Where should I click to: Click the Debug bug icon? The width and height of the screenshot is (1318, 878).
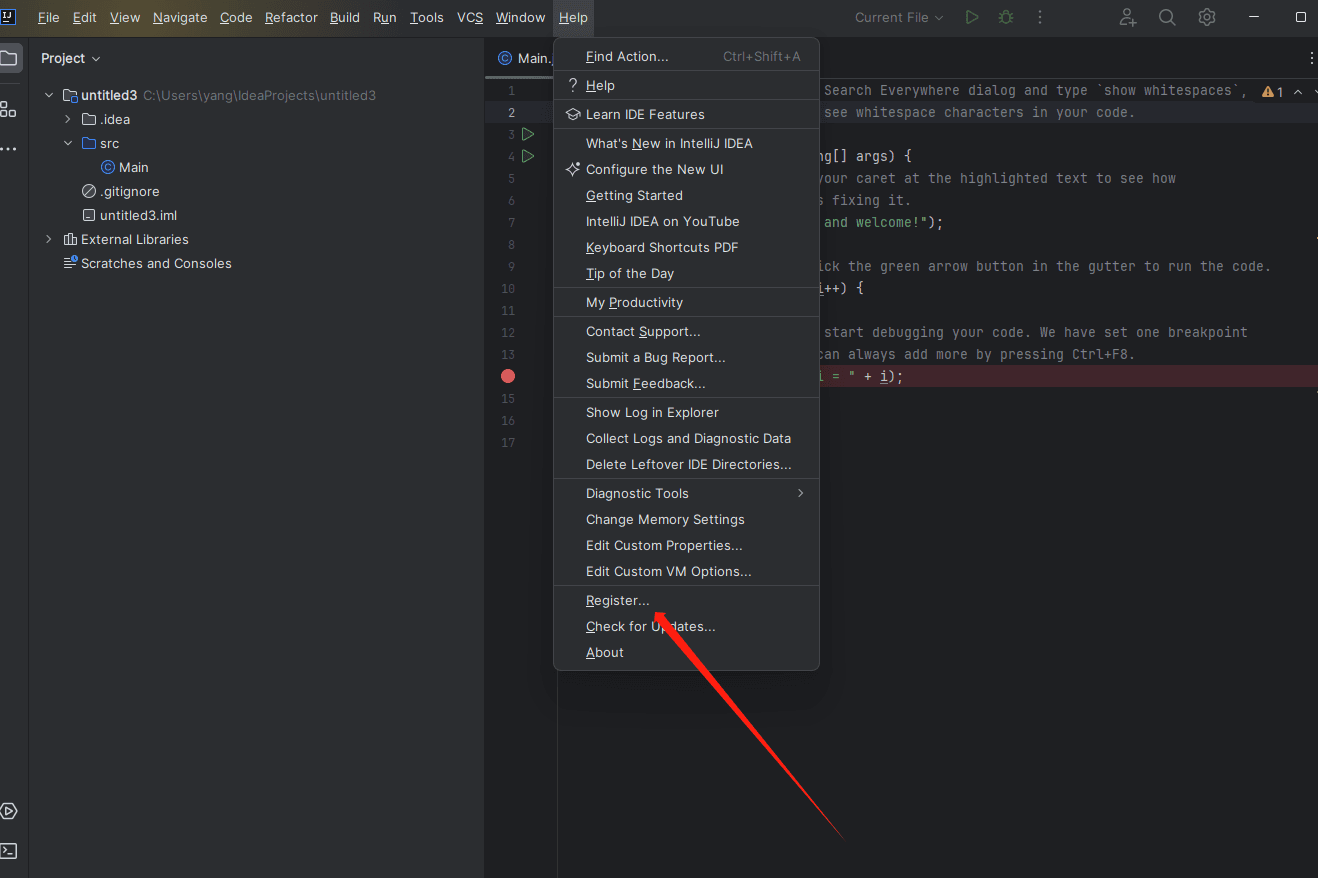pos(1006,17)
